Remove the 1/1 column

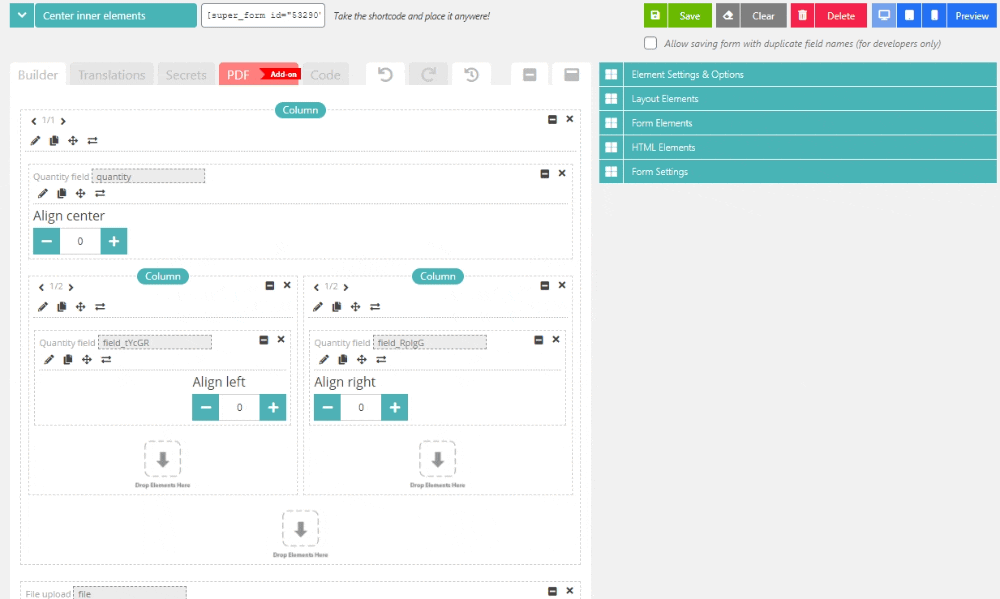pos(570,119)
